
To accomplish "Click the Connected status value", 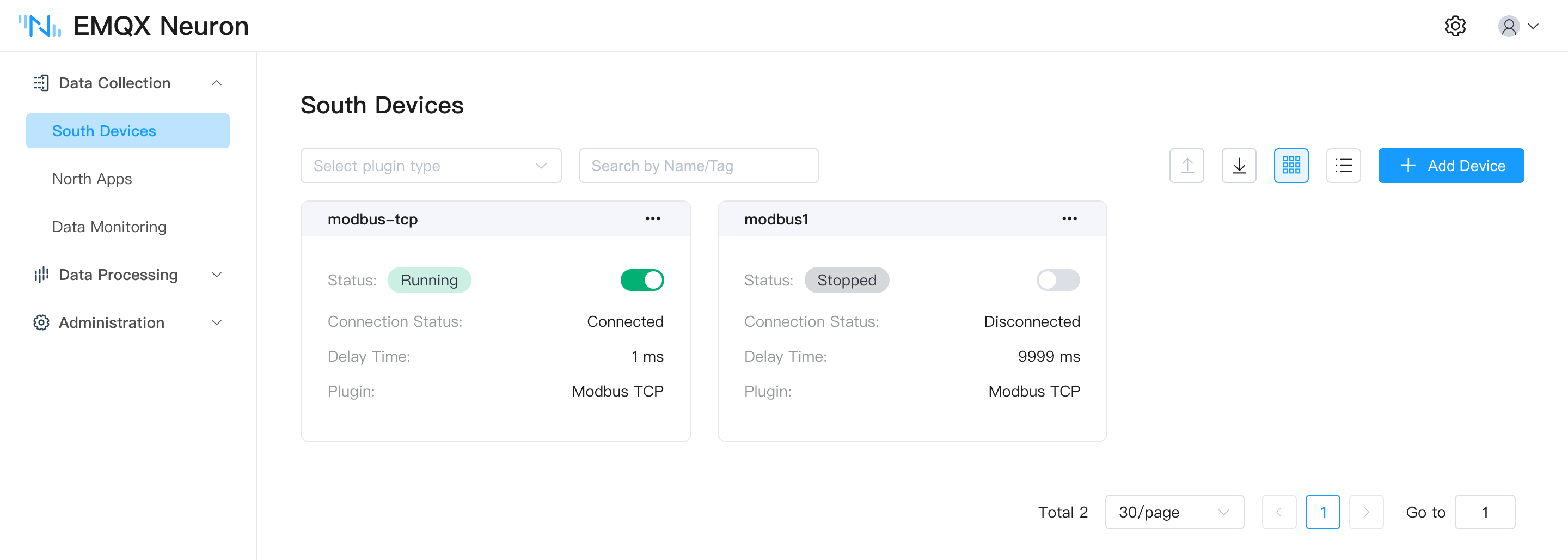I will (625, 322).
